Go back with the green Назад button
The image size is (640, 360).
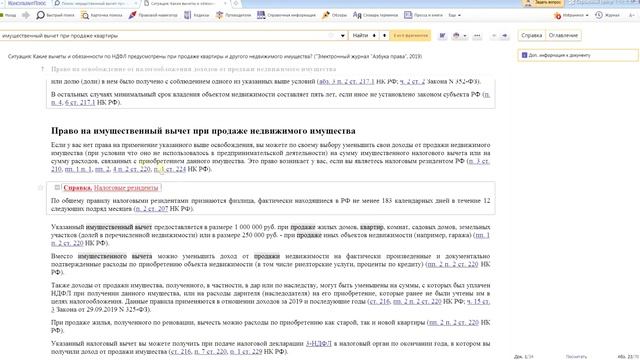[7, 15]
